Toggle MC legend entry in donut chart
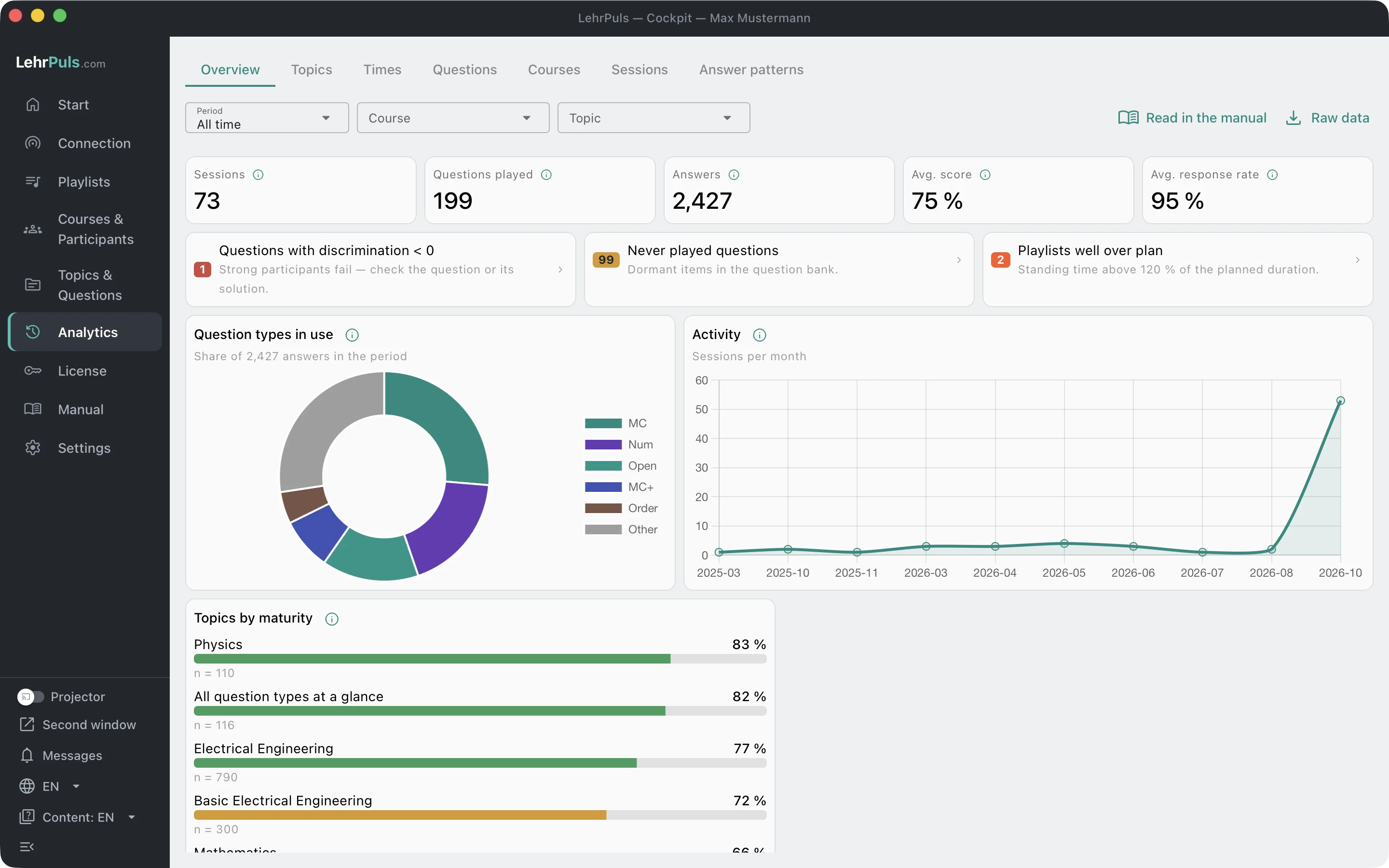1389x868 pixels. tap(616, 423)
